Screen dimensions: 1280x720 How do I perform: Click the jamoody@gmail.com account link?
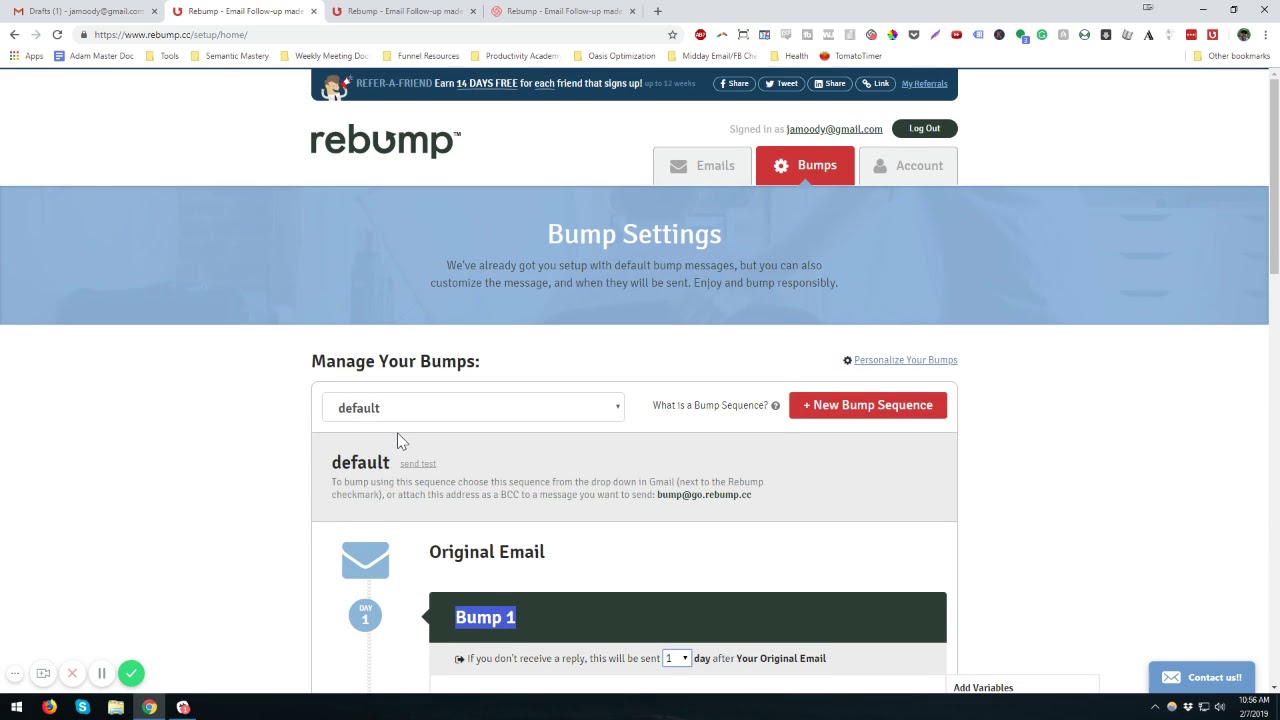coord(834,129)
